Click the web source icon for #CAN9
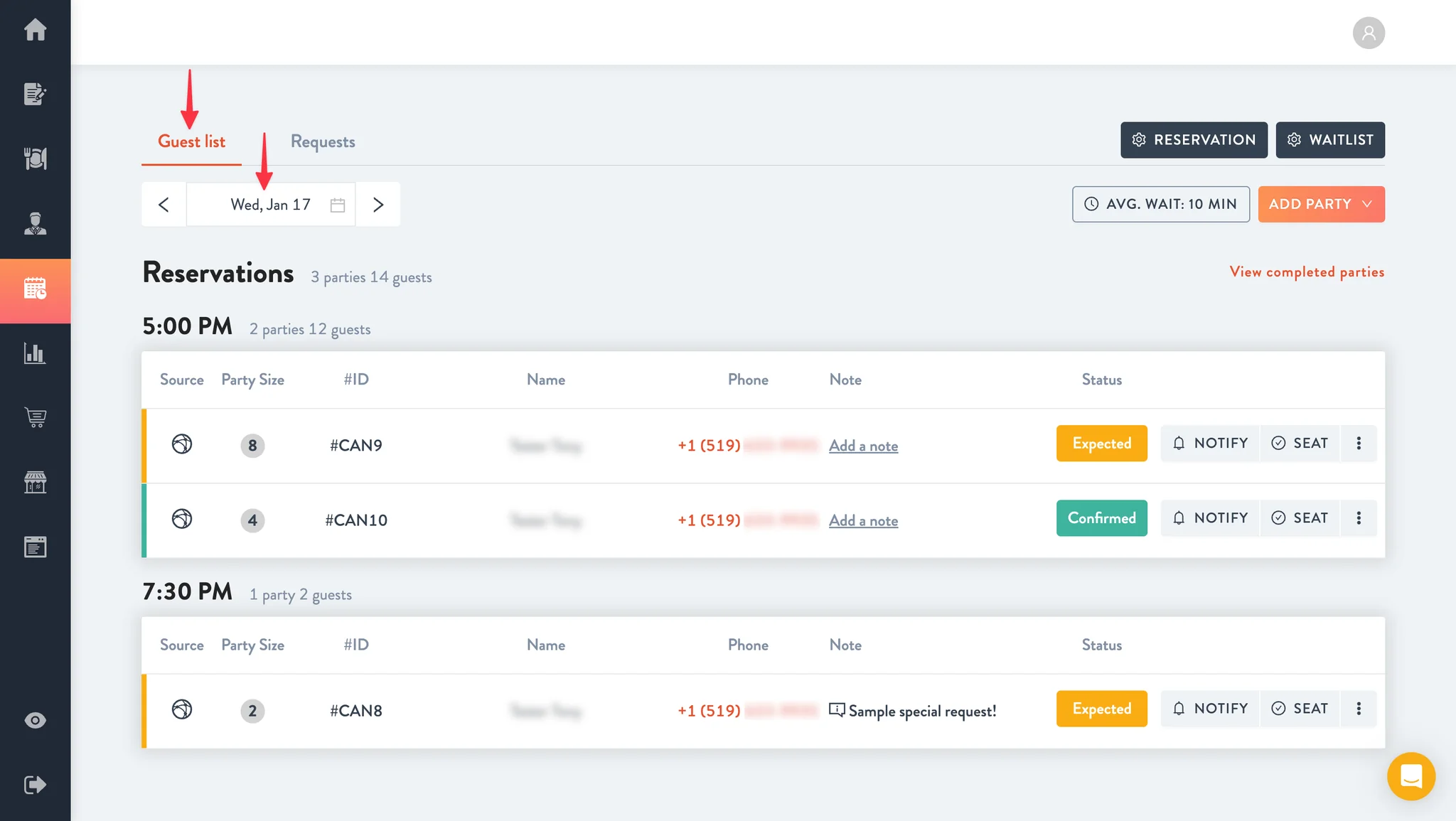 click(x=182, y=444)
